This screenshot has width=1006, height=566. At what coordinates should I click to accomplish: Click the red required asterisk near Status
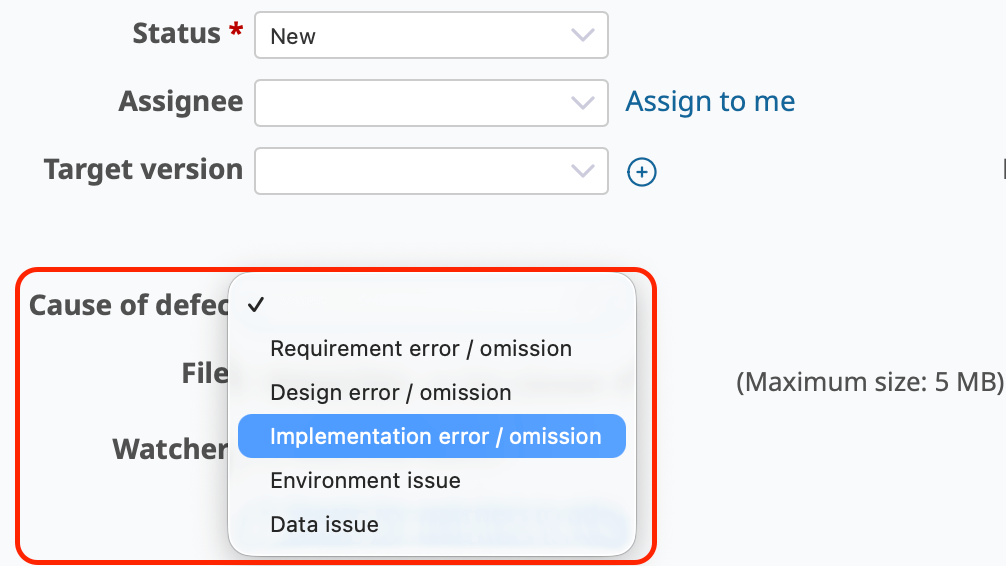(236, 32)
